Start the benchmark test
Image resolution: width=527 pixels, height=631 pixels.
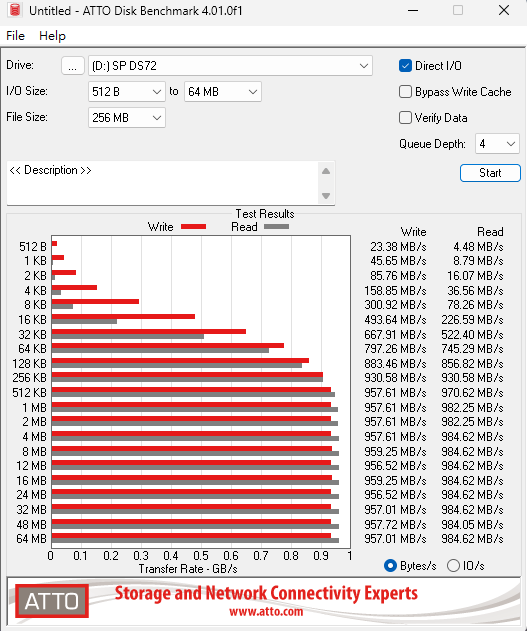click(490, 173)
